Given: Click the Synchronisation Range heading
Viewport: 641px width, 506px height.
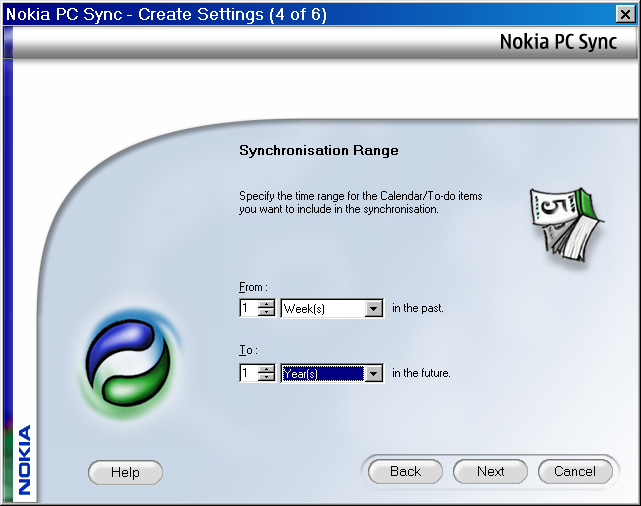Looking at the screenshot, I should click(318, 150).
